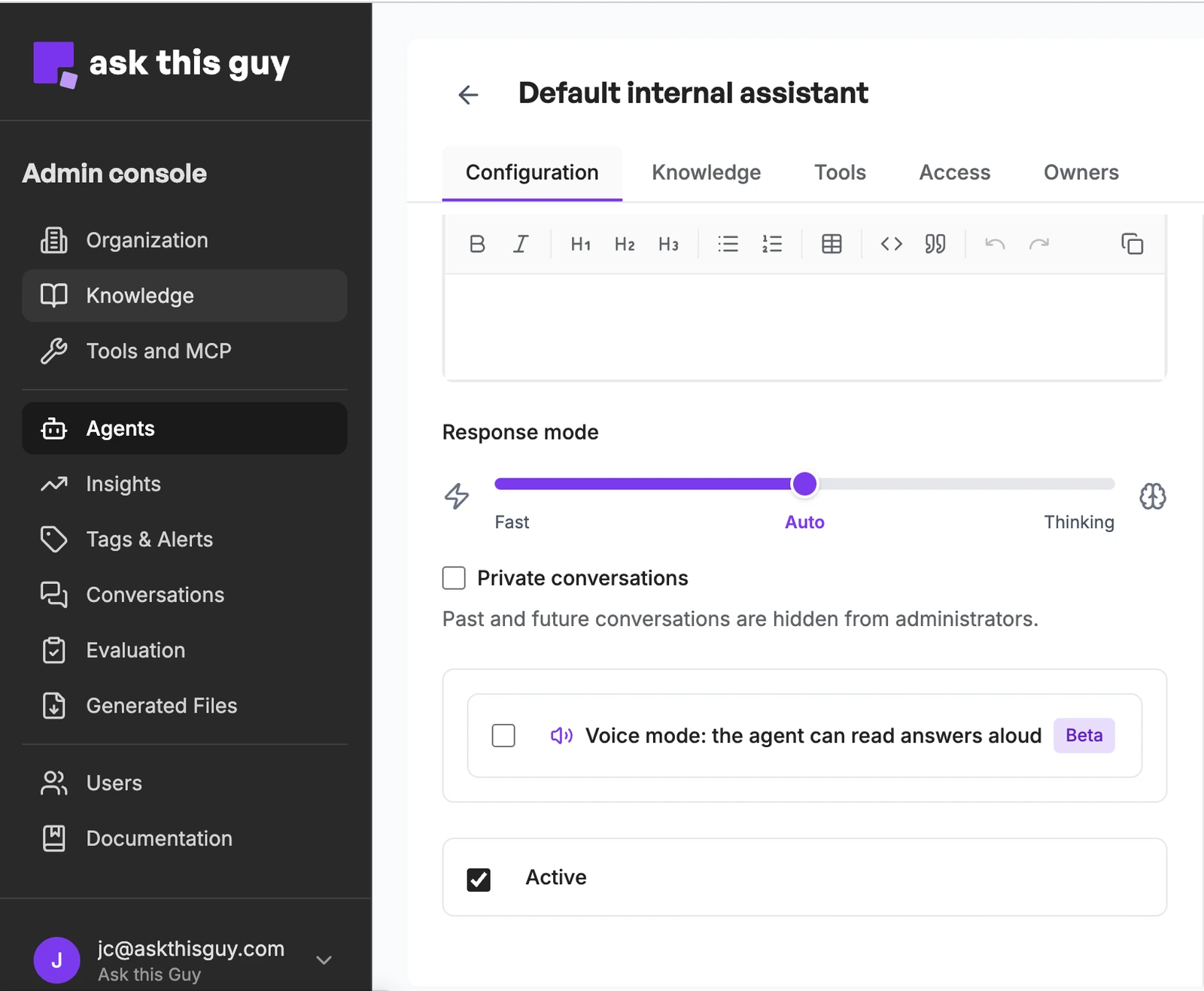
Task: Open Users in the sidebar
Action: (x=184, y=783)
